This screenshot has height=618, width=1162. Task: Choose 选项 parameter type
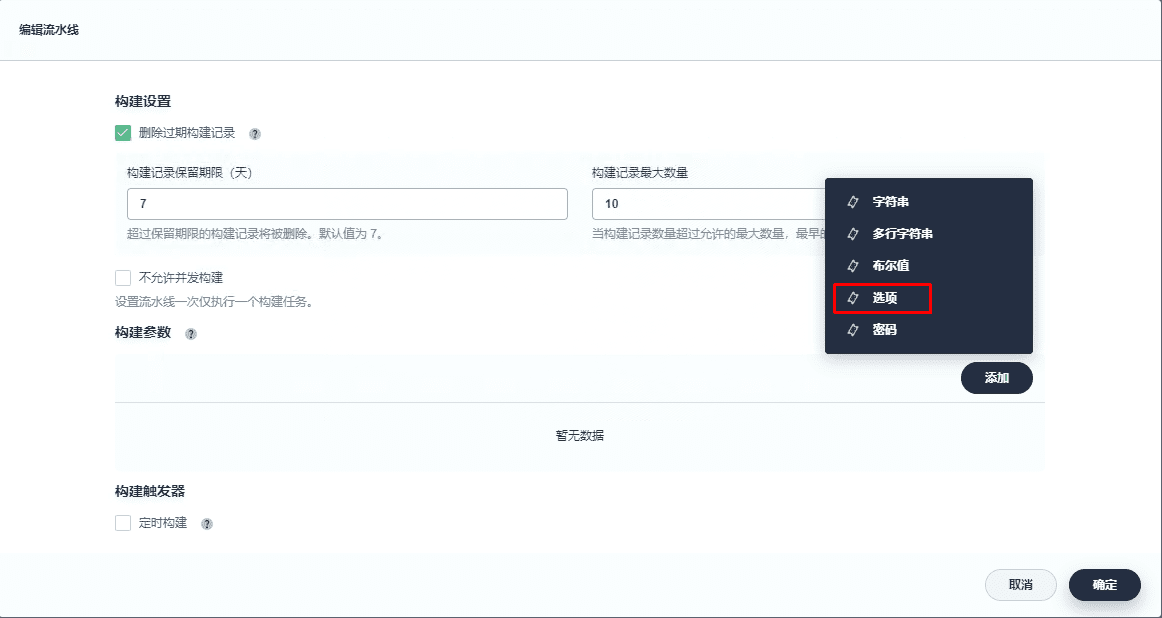pyautogui.click(x=929, y=298)
